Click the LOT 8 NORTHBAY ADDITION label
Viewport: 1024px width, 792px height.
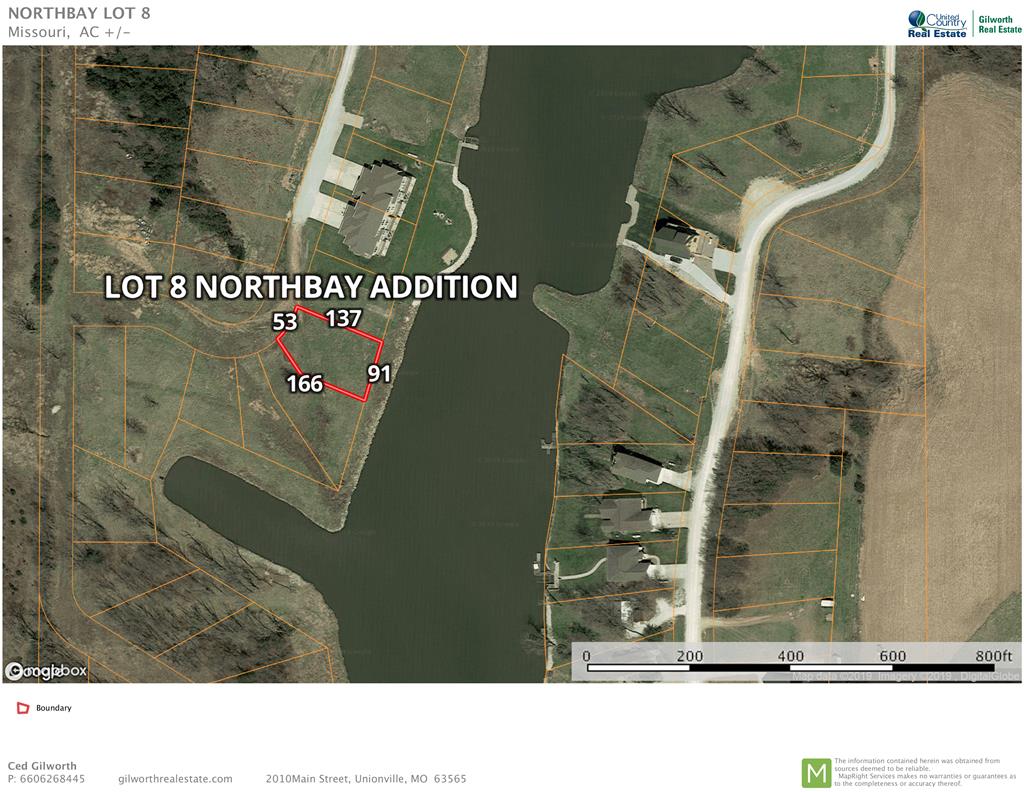pos(312,287)
